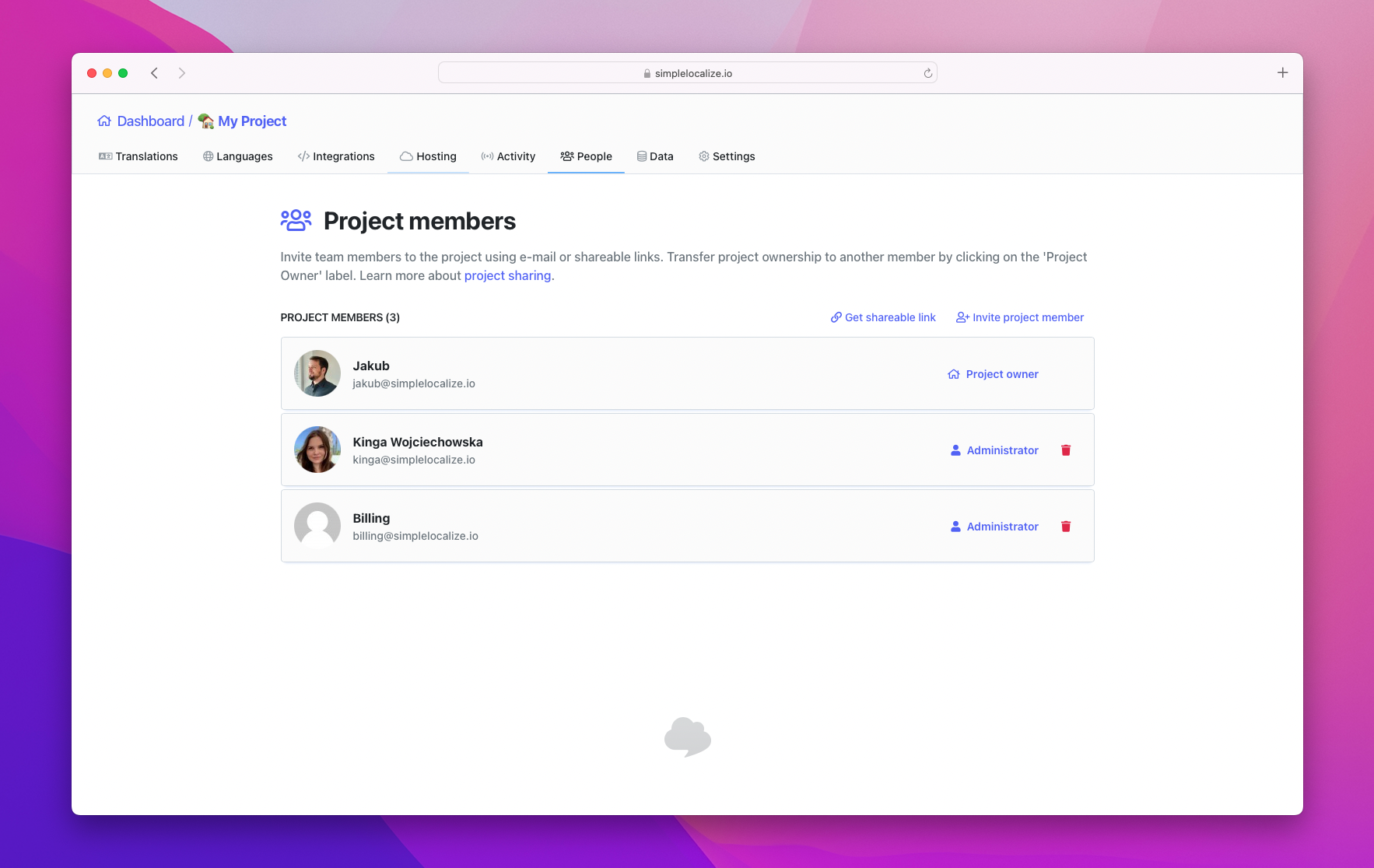Click the person icon in Billing's Administrator role
The image size is (1374, 868).
(955, 527)
